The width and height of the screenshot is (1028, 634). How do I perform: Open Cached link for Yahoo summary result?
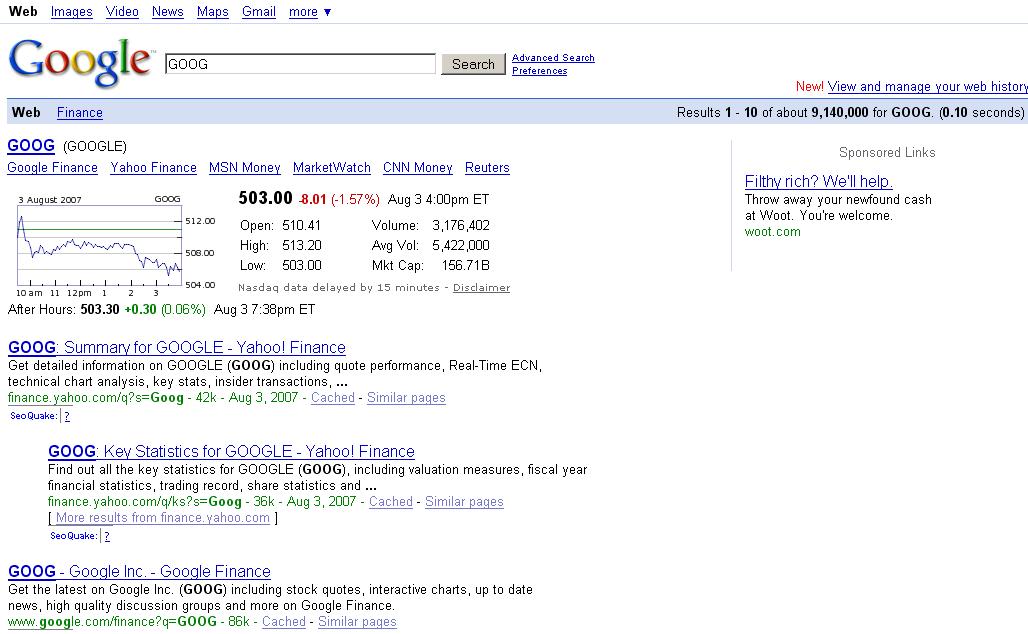(x=332, y=398)
